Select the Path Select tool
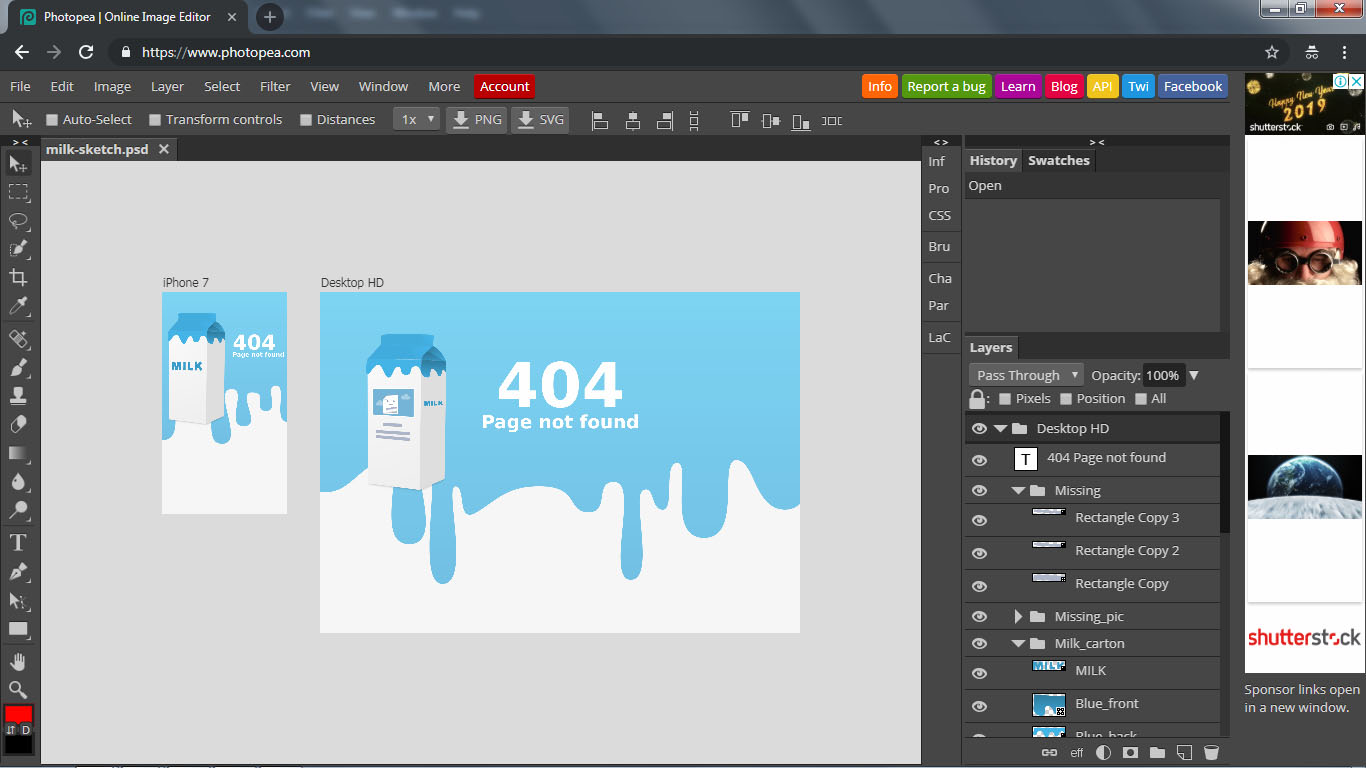This screenshot has width=1366, height=768. pyautogui.click(x=18, y=601)
